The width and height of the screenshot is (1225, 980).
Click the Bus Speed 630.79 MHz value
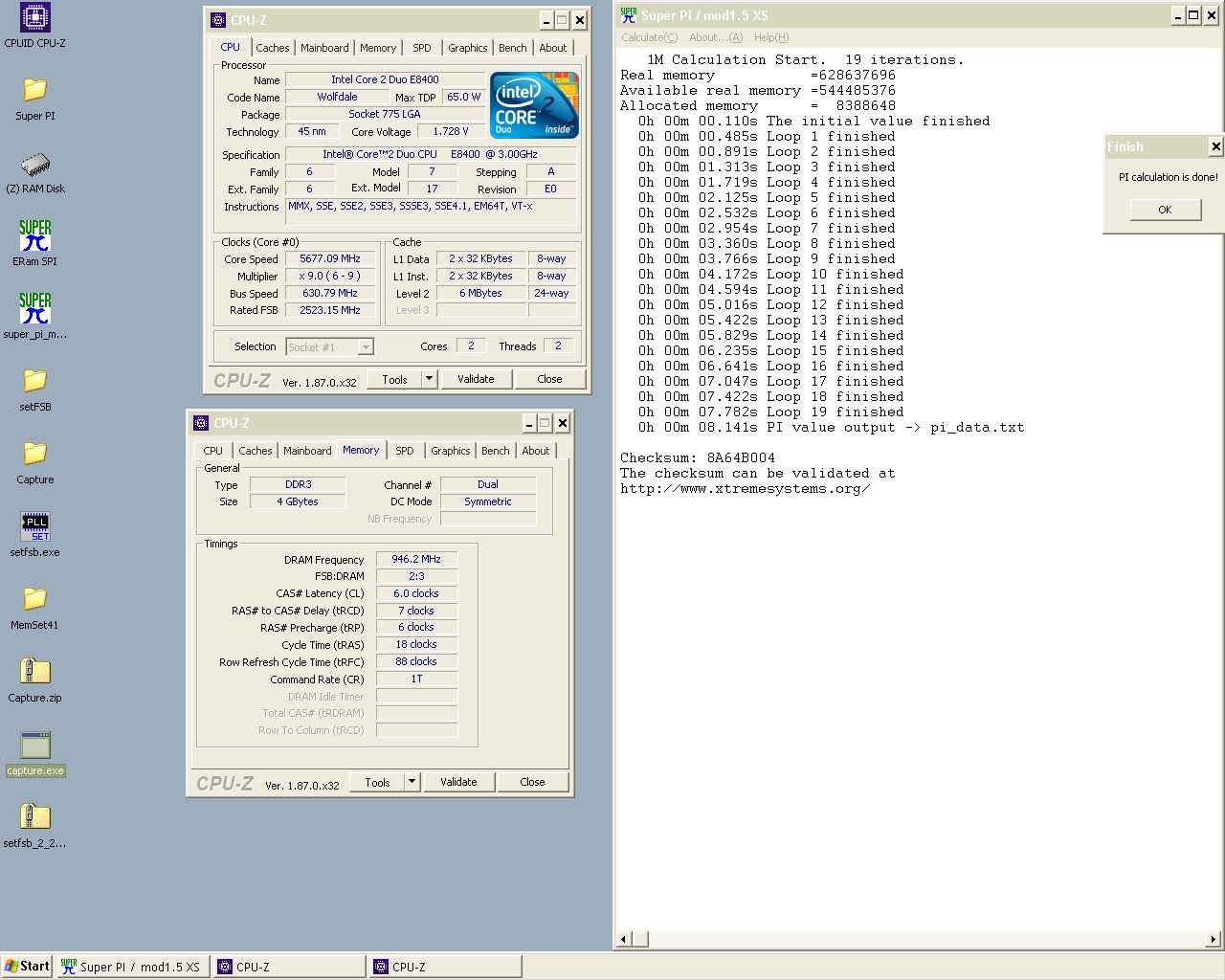[x=330, y=294]
